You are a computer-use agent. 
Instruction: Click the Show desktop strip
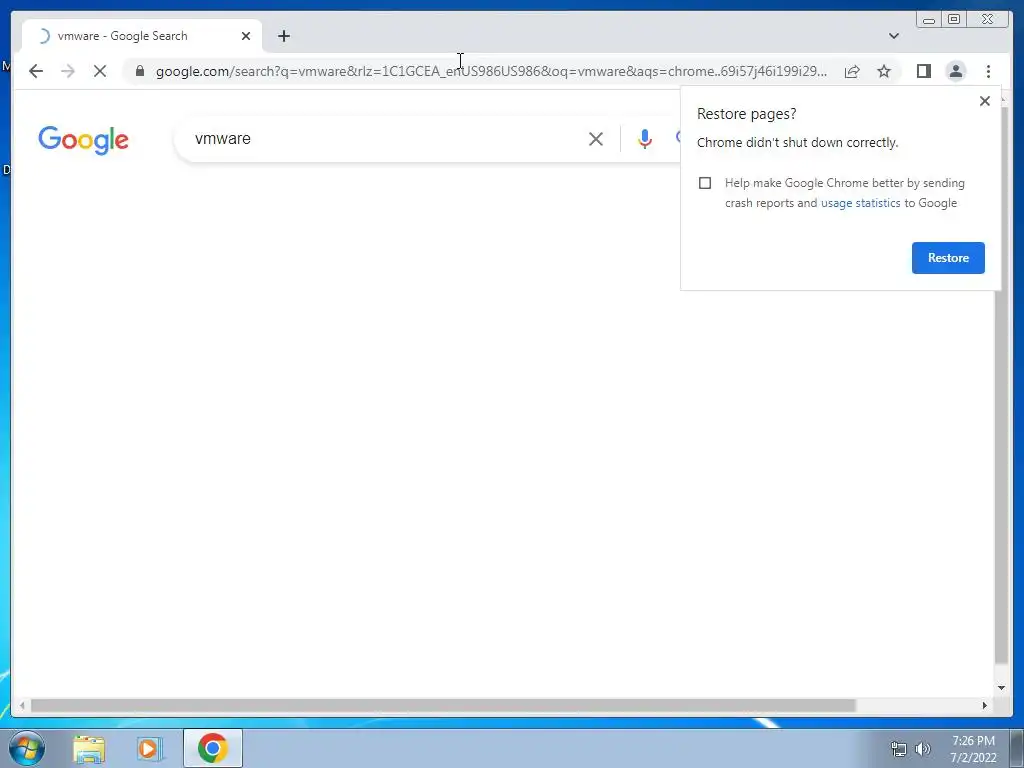1017,748
